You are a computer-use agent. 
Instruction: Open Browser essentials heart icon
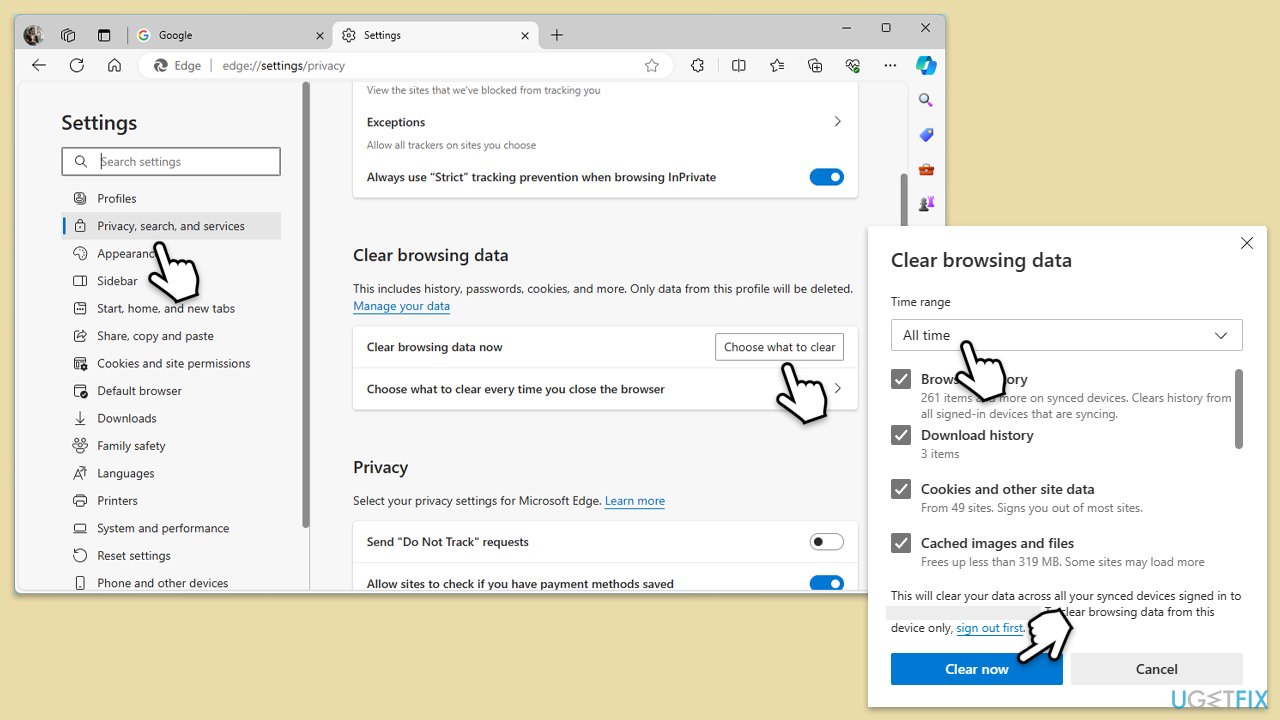(853, 65)
